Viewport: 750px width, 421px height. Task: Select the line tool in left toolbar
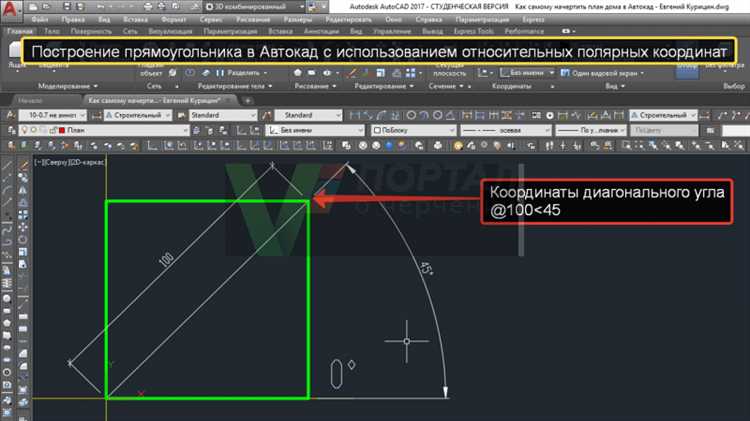(8, 164)
